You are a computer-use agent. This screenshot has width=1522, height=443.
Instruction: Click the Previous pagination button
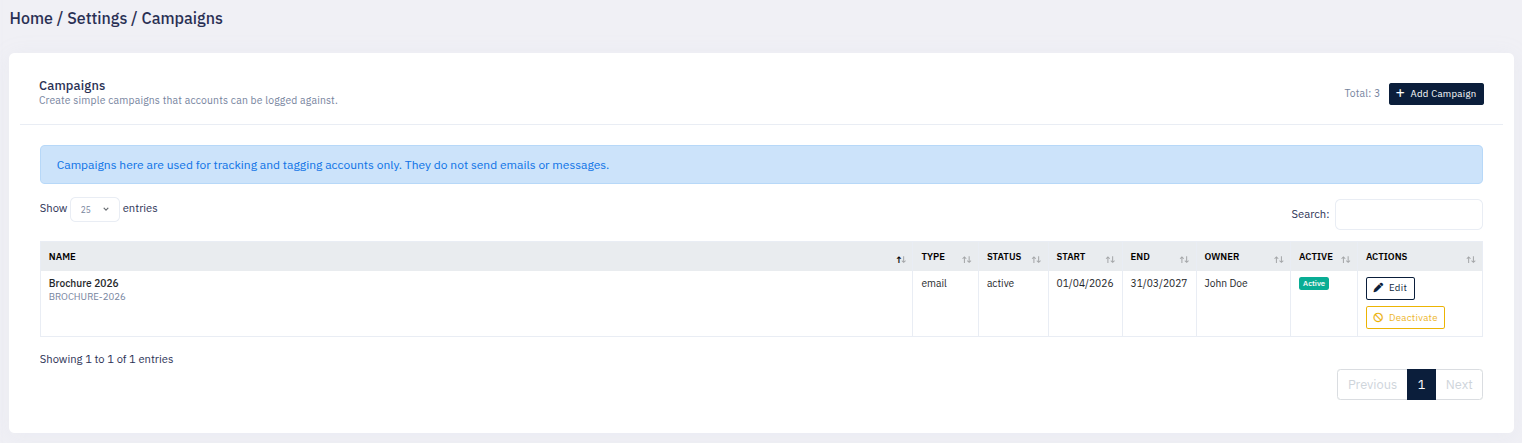click(x=1372, y=385)
